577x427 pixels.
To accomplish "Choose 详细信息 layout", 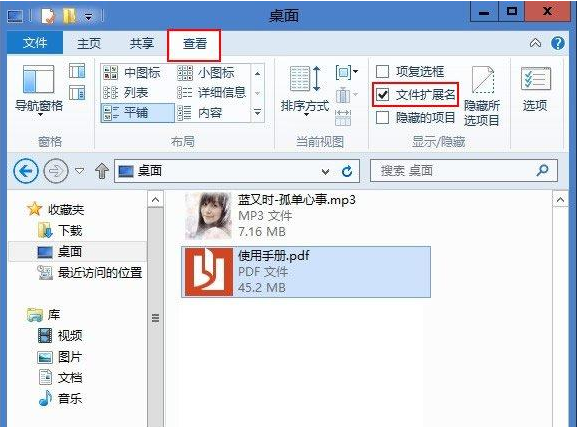I will click(x=212, y=92).
